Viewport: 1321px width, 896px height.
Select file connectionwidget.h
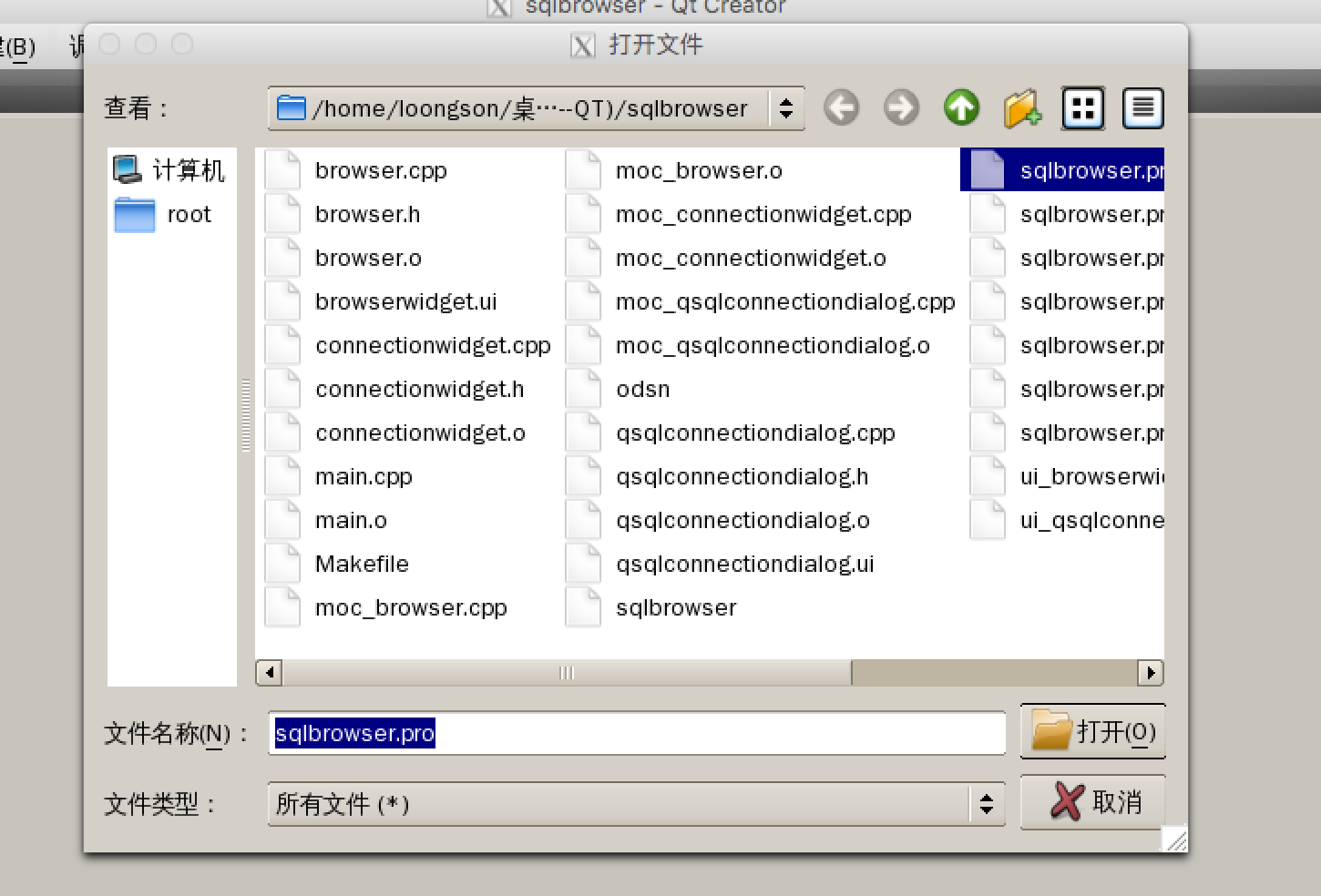click(x=419, y=389)
